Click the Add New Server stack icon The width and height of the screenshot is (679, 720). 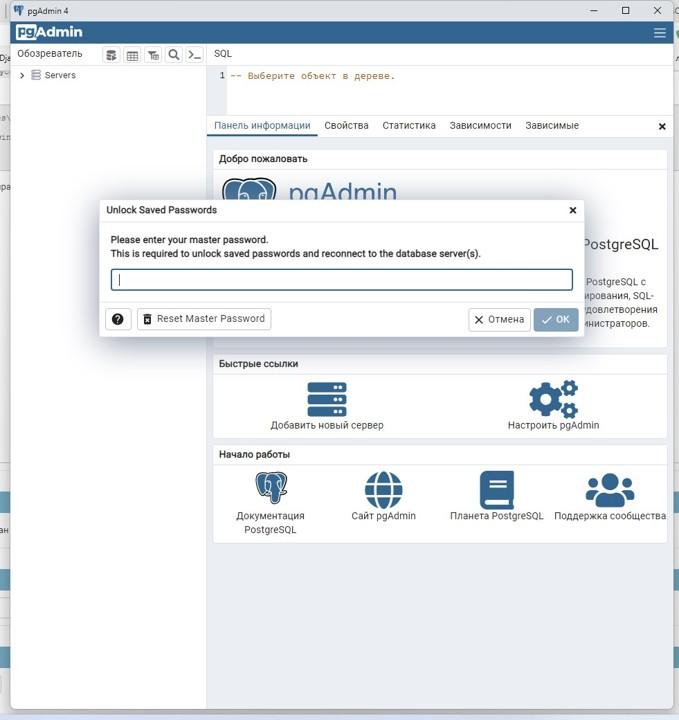327,399
